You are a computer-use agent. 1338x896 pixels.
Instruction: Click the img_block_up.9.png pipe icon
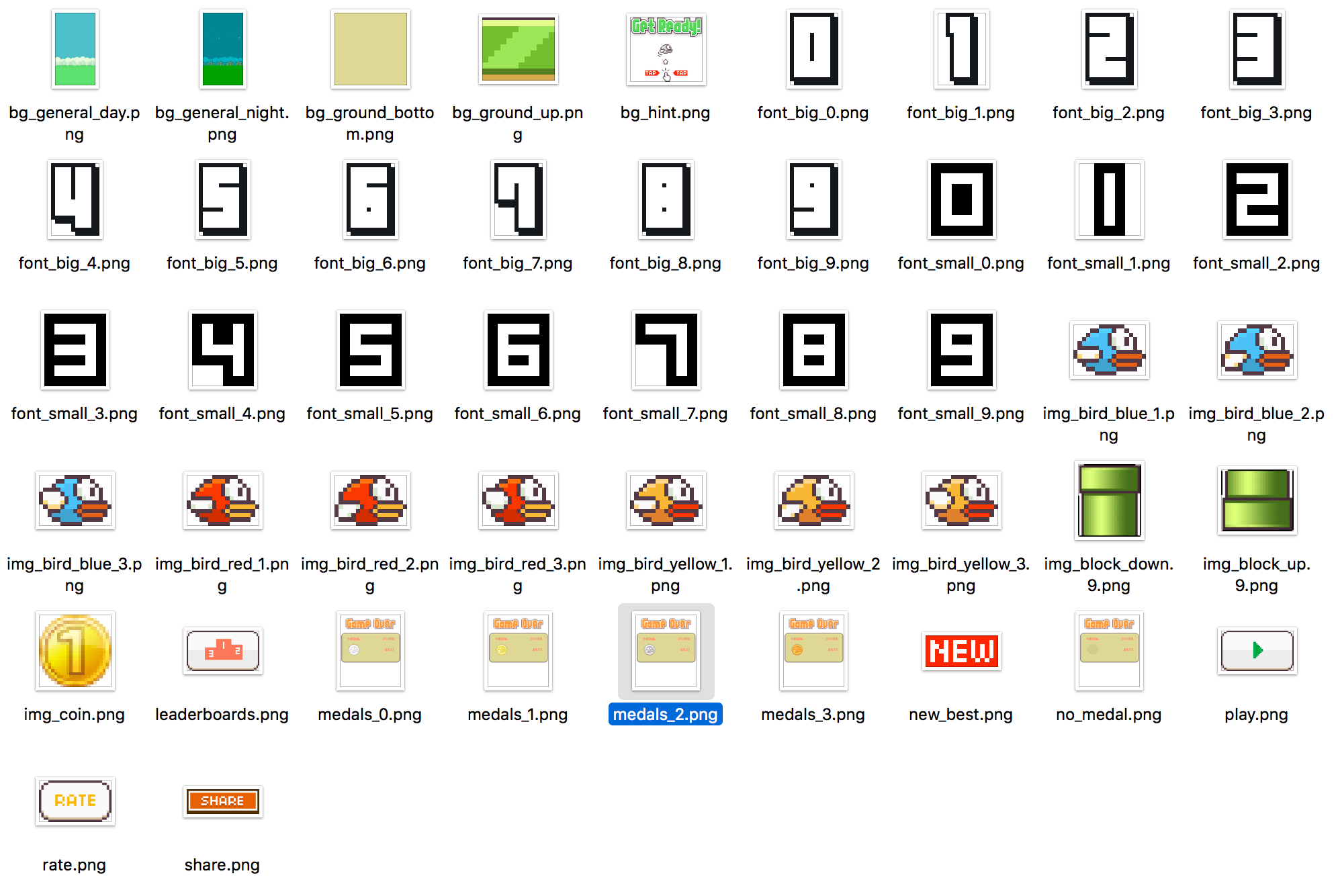click(x=1257, y=500)
